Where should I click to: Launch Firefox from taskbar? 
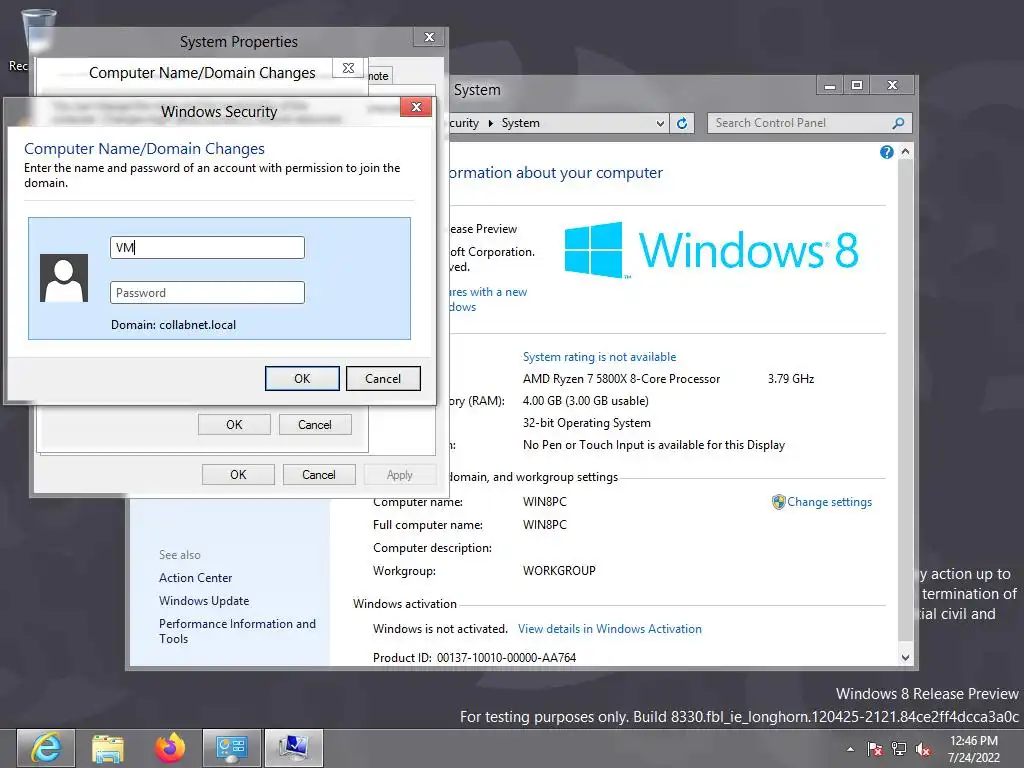pyautogui.click(x=170, y=748)
